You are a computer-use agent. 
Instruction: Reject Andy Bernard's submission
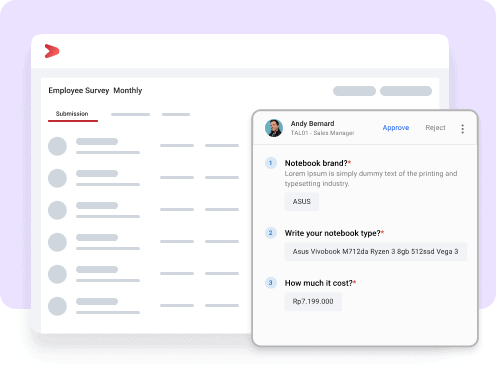(435, 128)
